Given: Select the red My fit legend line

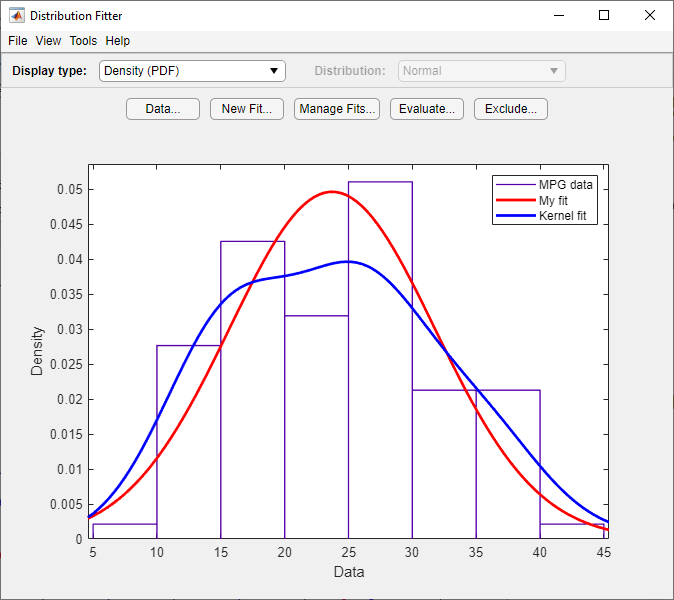Looking at the screenshot, I should (x=516, y=200).
